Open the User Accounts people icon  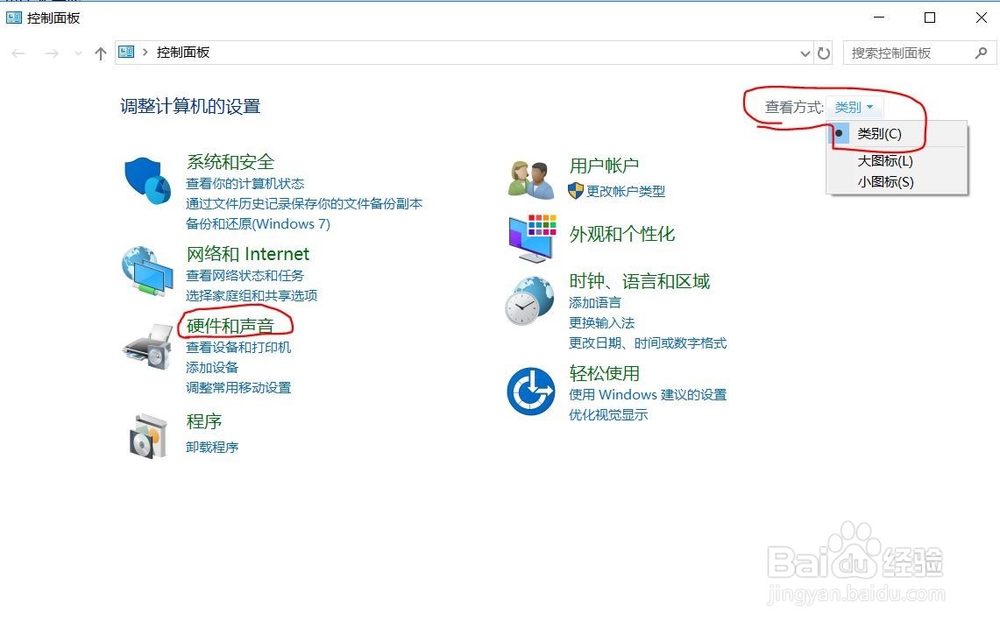pos(531,180)
